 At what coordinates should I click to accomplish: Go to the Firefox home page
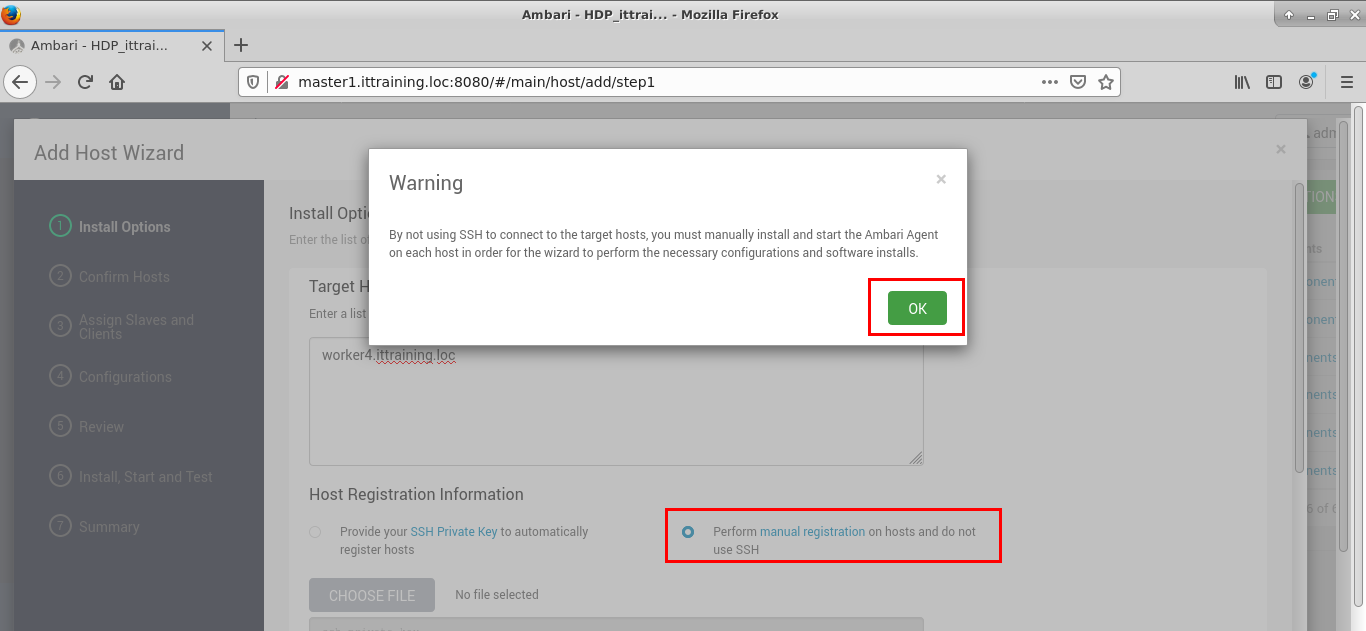click(117, 82)
